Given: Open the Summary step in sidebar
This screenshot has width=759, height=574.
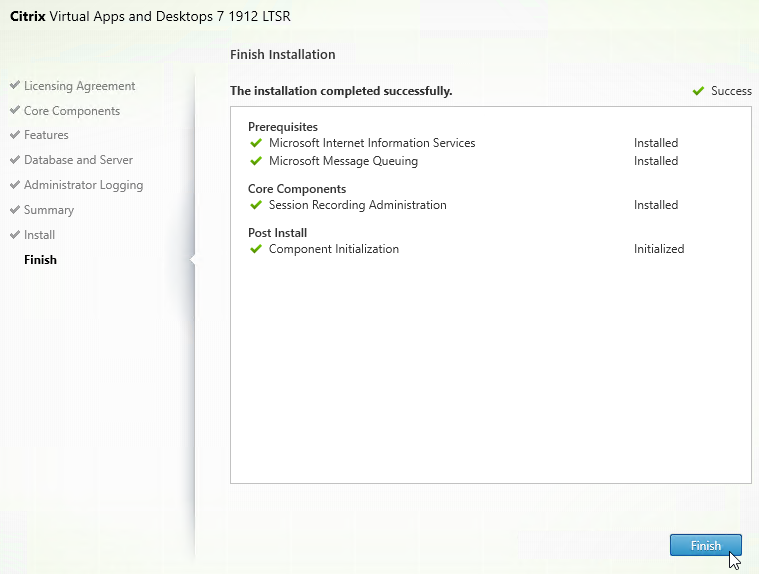Looking at the screenshot, I should click(49, 210).
